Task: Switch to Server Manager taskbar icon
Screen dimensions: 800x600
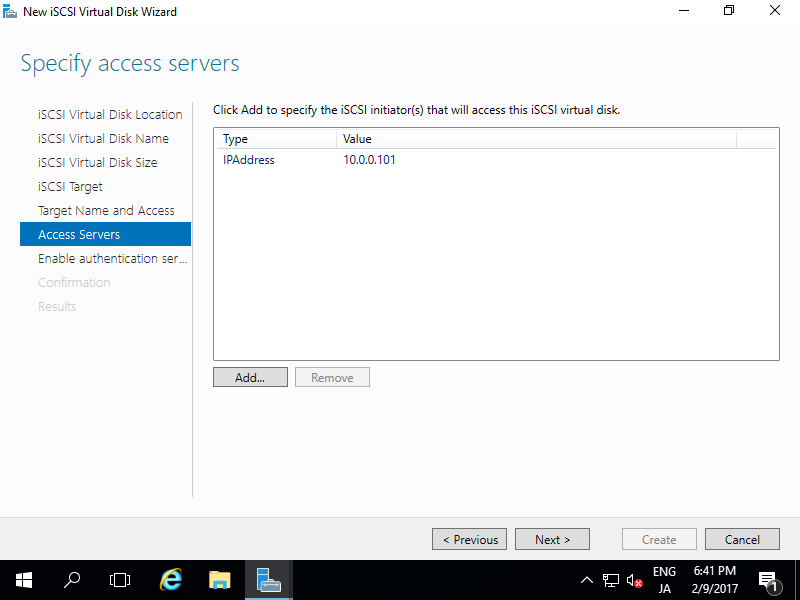Action: pos(269,580)
